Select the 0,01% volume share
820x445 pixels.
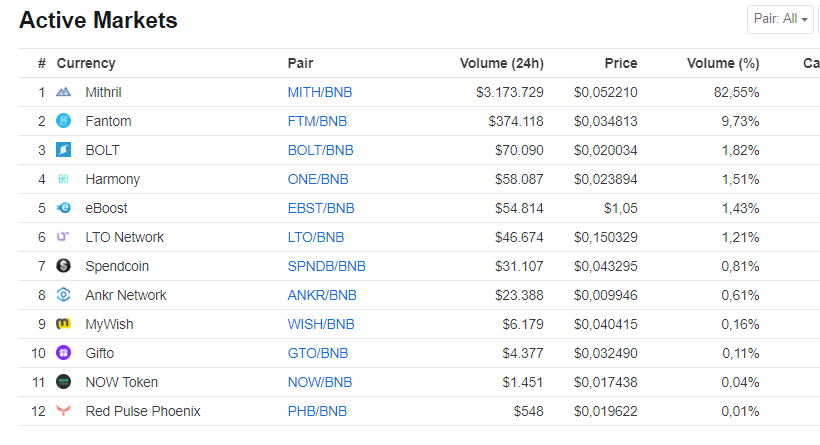(740, 412)
